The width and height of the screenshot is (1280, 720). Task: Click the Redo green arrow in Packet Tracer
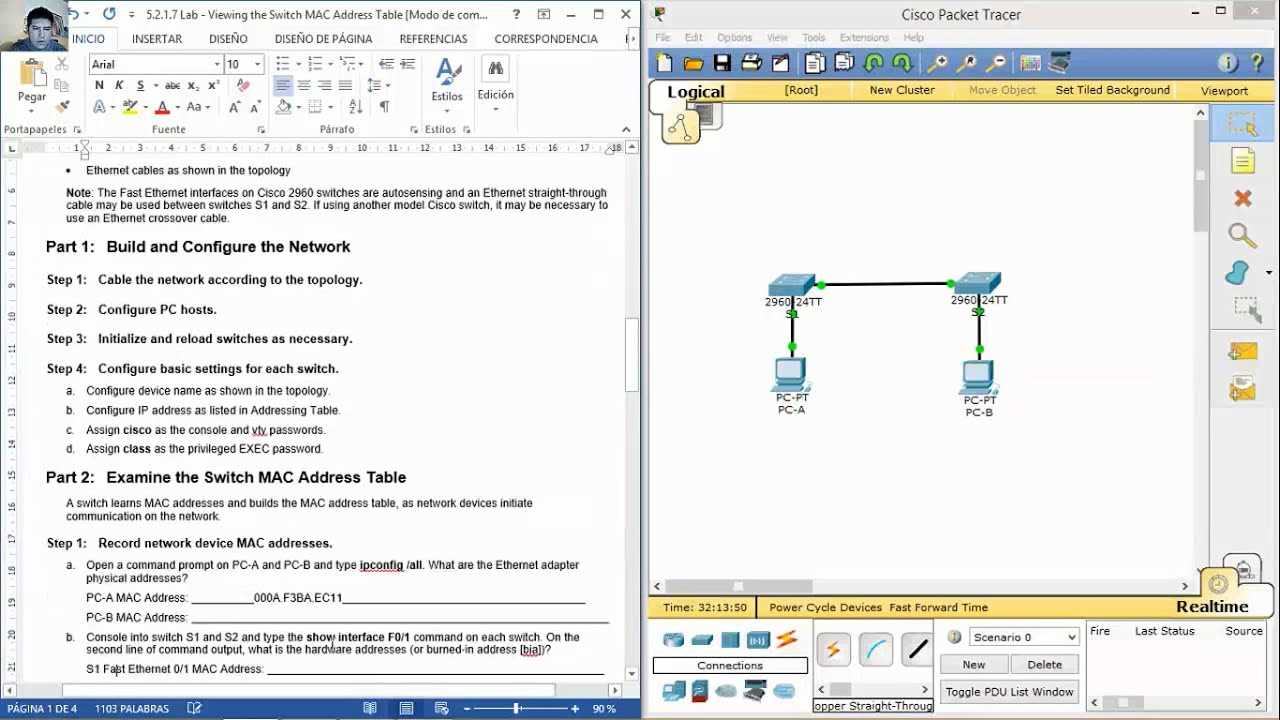(x=902, y=63)
